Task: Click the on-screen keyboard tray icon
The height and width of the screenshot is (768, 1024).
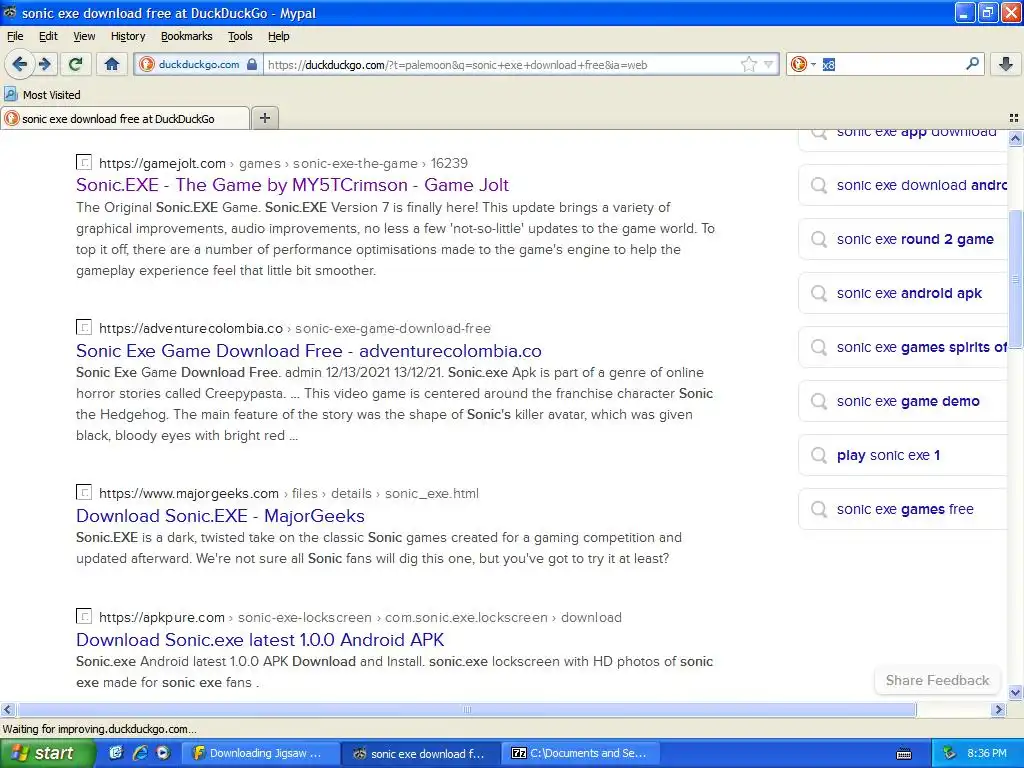Action: (904, 754)
